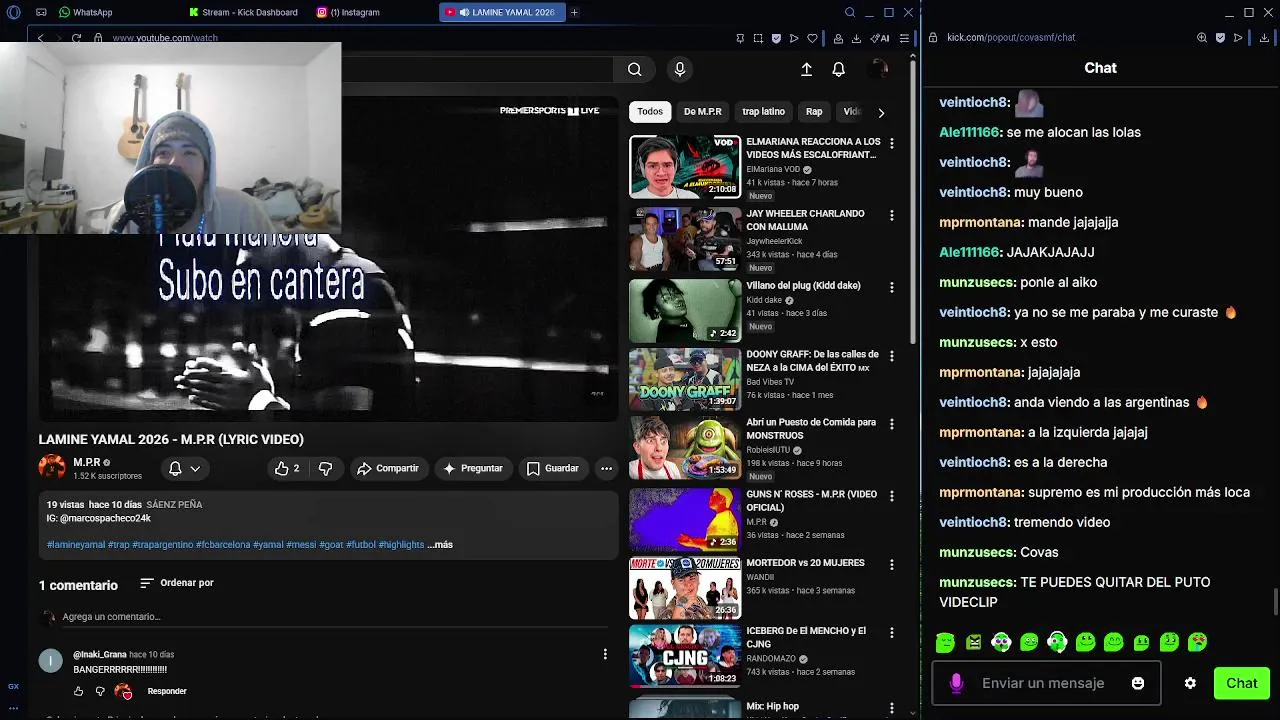Open browser downloads icon in YouTube window
This screenshot has width=1280, height=720.
coord(856,38)
